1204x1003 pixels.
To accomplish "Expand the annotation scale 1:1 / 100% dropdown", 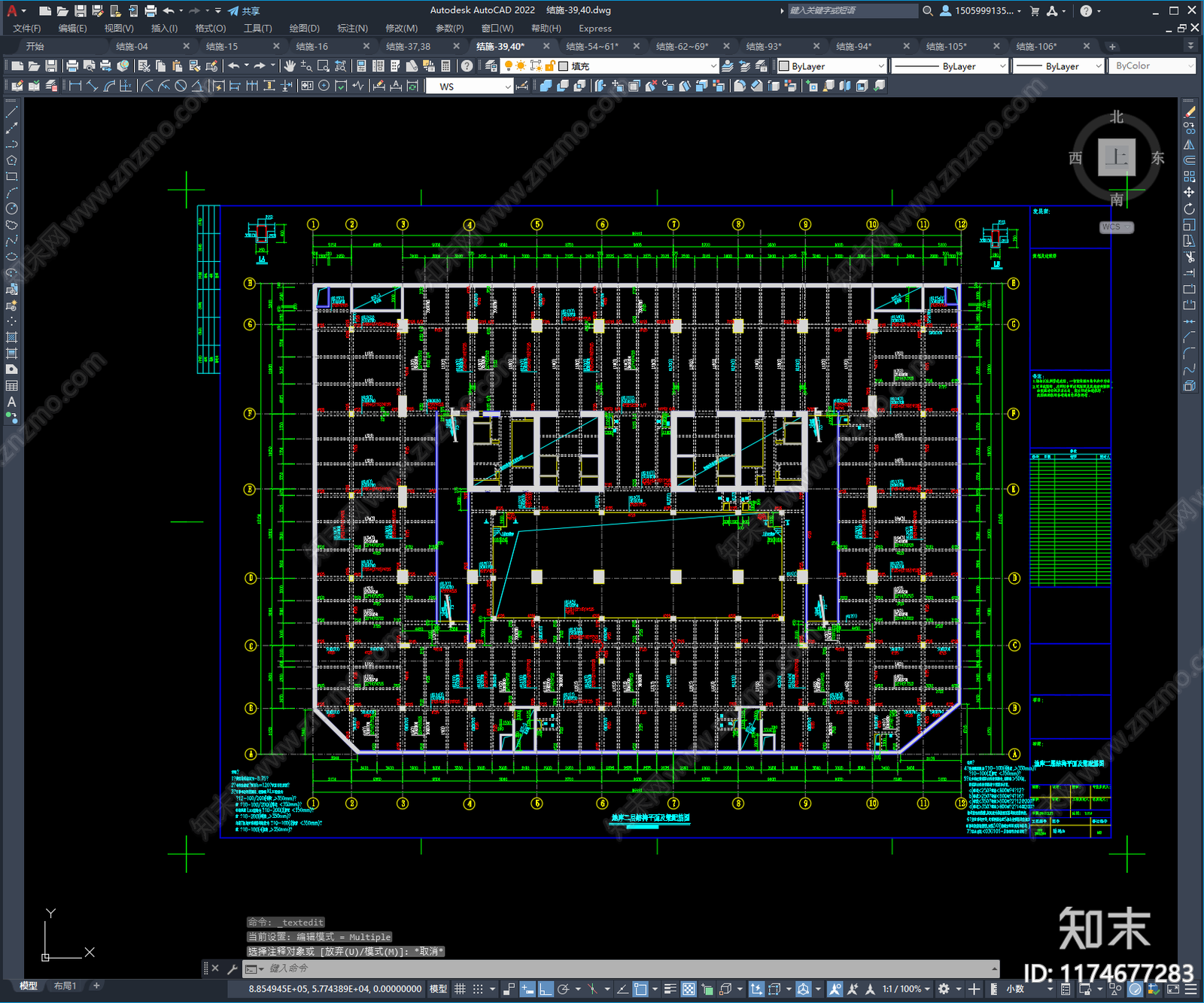I will tap(906, 989).
